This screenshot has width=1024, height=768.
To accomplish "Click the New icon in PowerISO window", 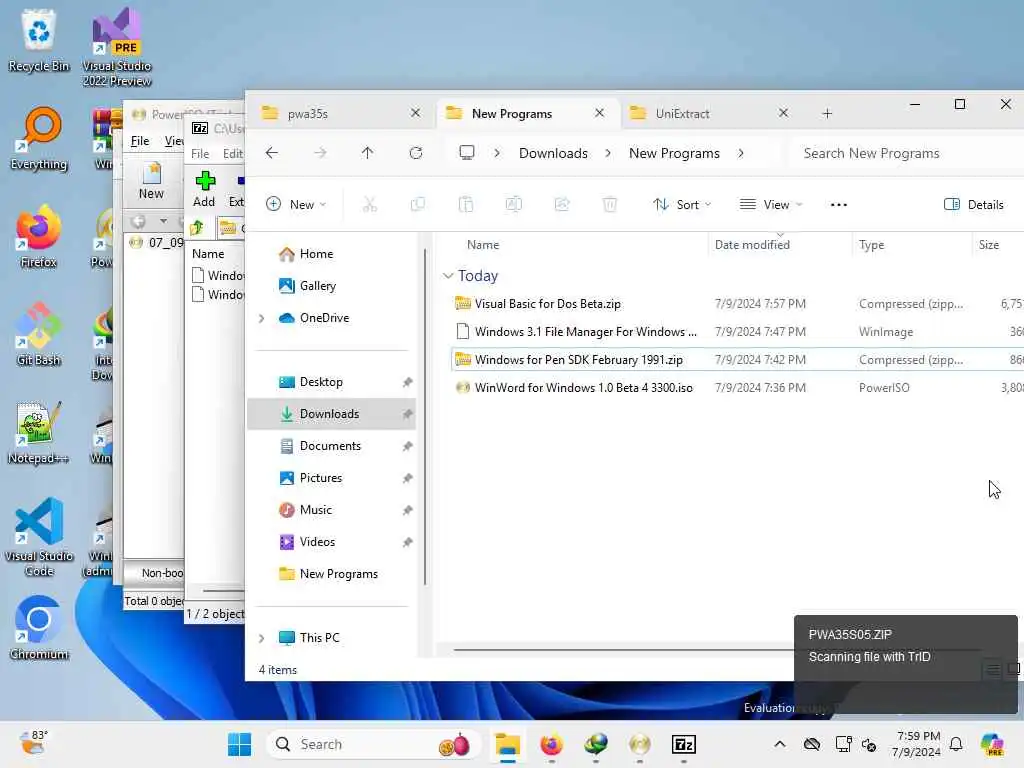I will point(152,181).
